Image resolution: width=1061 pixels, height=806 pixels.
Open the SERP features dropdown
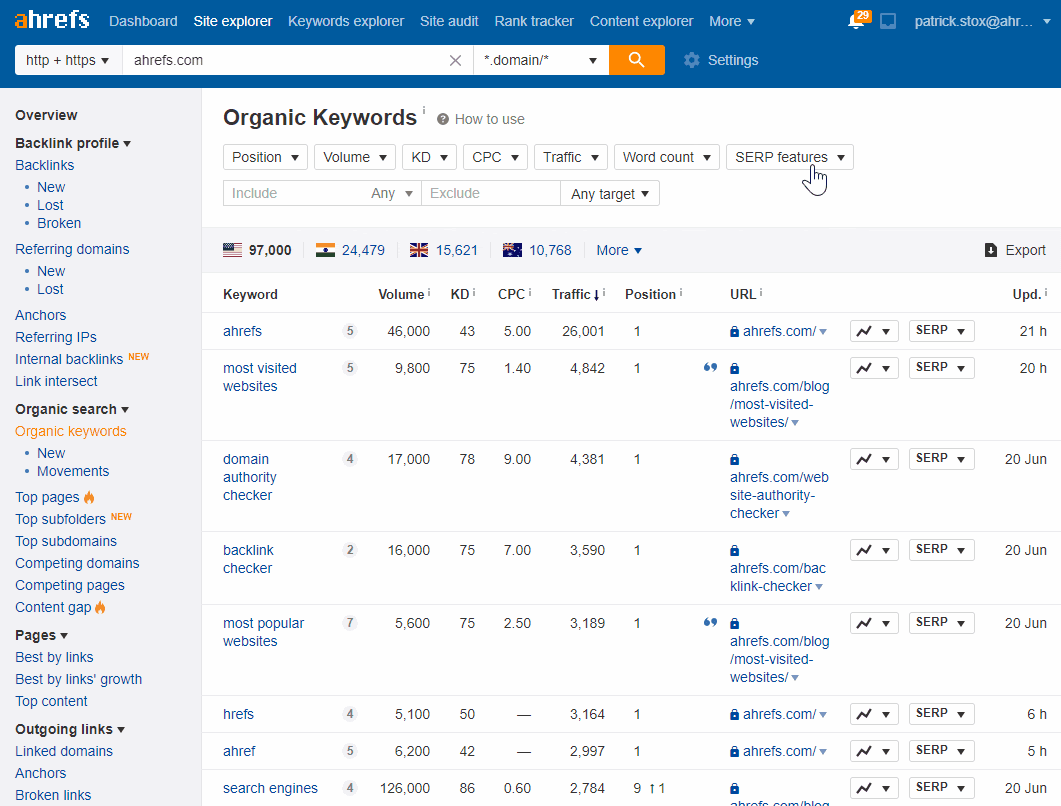pyautogui.click(x=789, y=157)
